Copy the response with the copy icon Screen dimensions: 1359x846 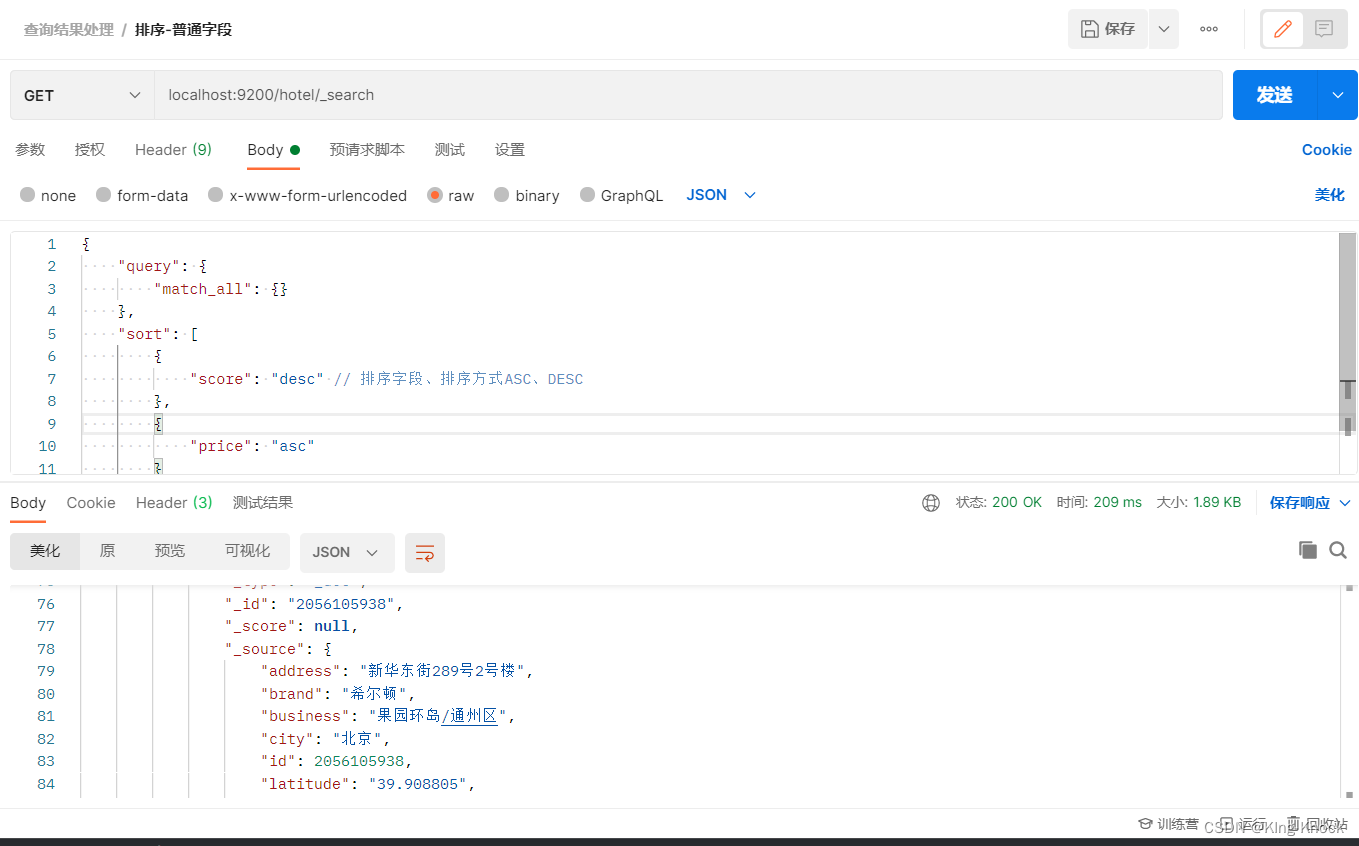click(x=1307, y=549)
